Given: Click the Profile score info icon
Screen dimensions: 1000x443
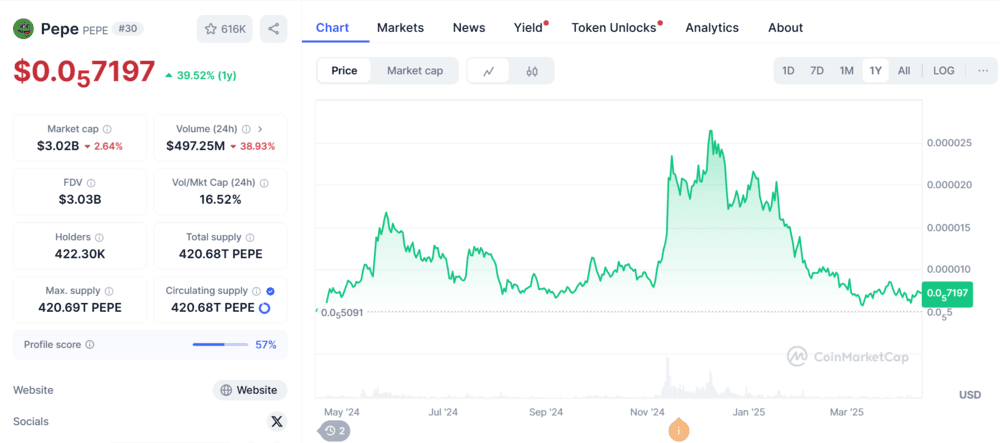Looking at the screenshot, I should coord(89,345).
